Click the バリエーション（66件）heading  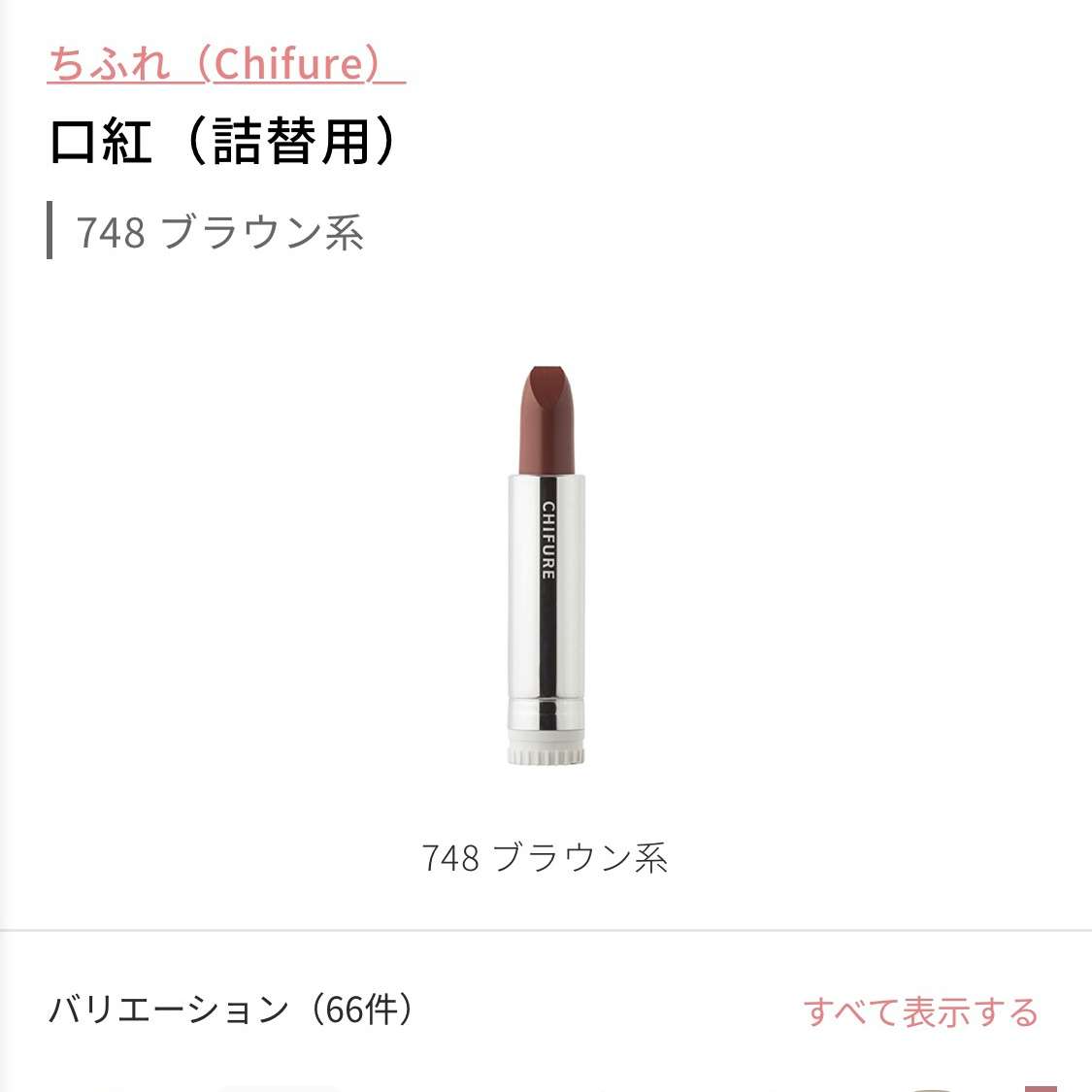coord(233,1009)
